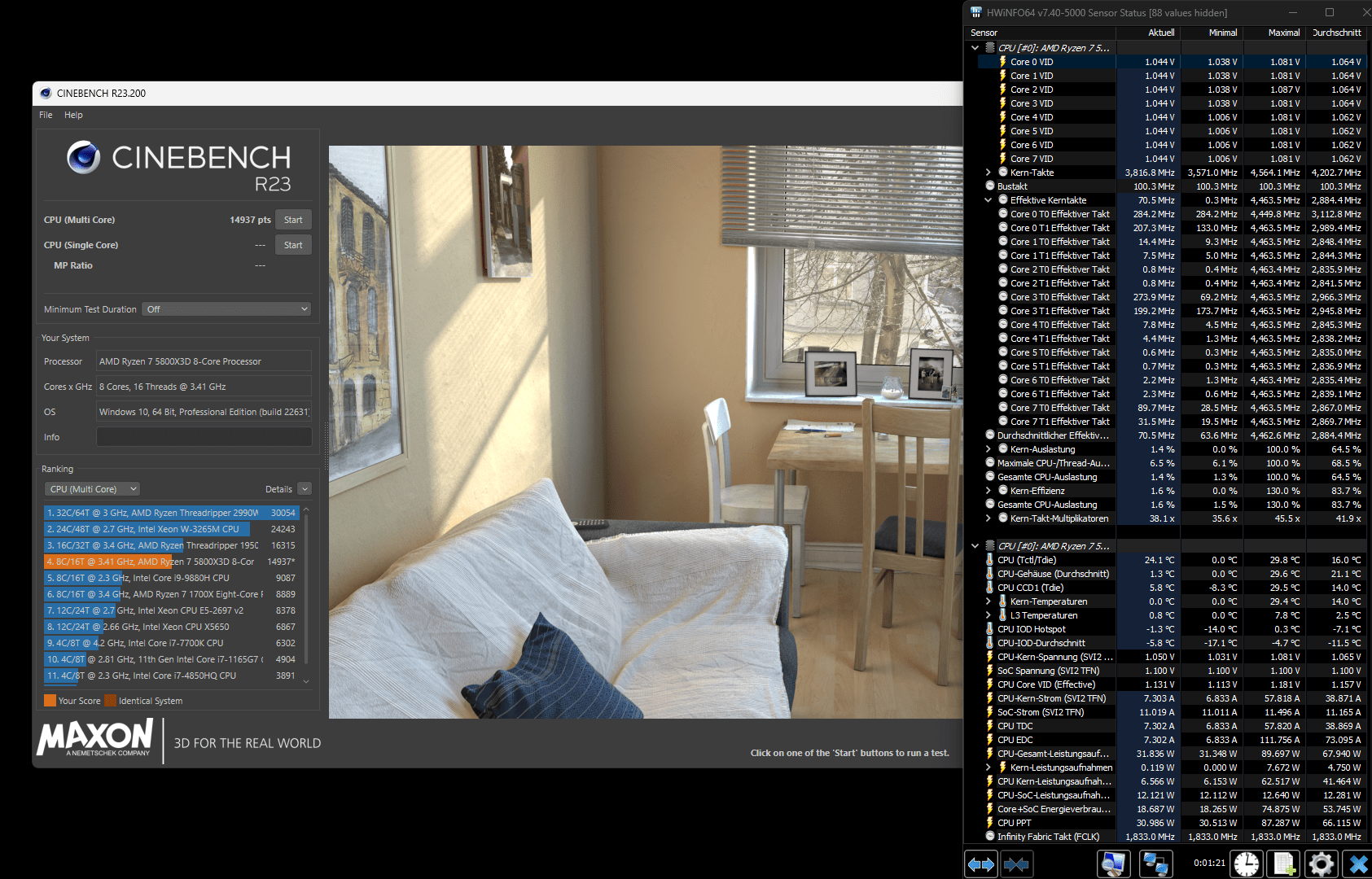Image resolution: width=1372 pixels, height=879 pixels.
Task: Open CPU (Multi Core) ranking dropdown
Action: (92, 489)
